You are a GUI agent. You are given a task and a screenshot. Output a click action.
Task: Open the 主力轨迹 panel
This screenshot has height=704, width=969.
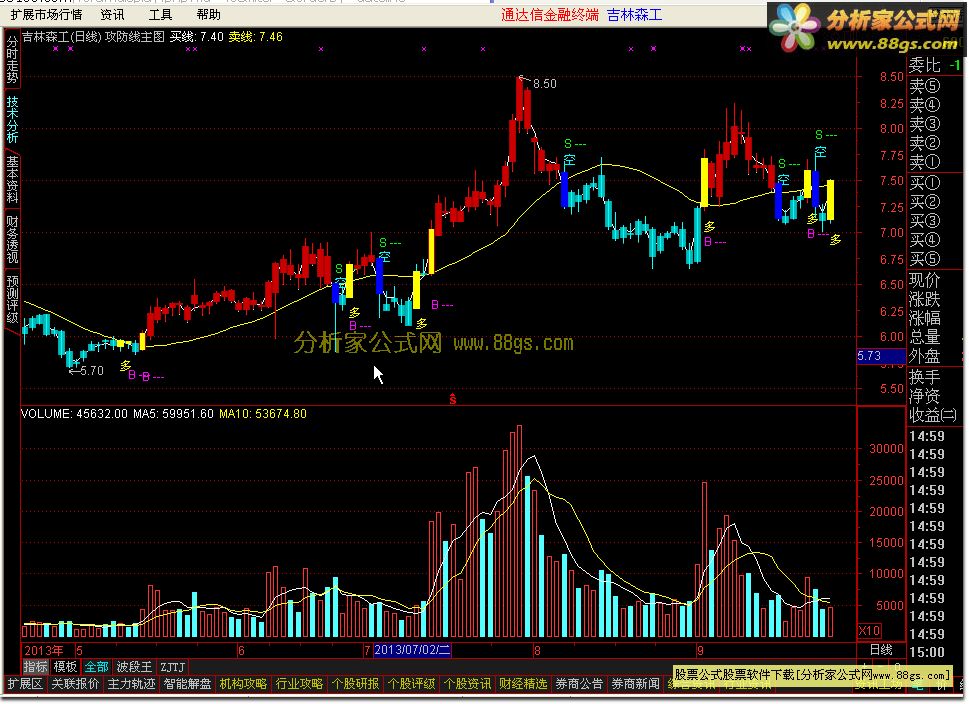coord(131,684)
